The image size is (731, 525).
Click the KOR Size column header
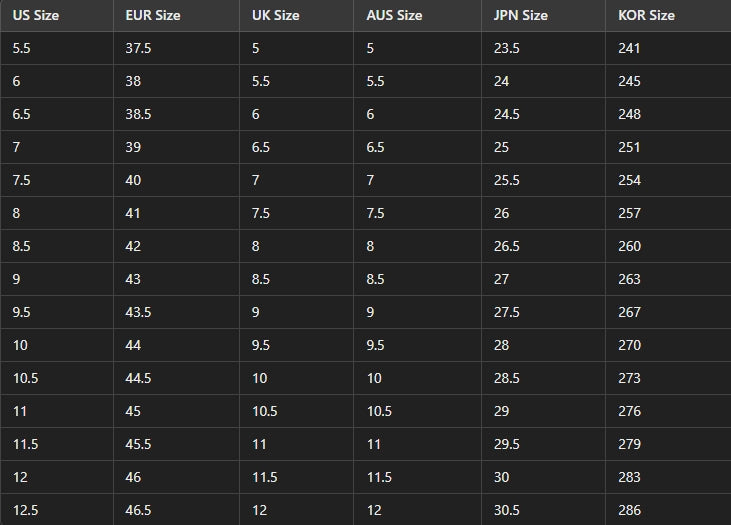(x=646, y=15)
